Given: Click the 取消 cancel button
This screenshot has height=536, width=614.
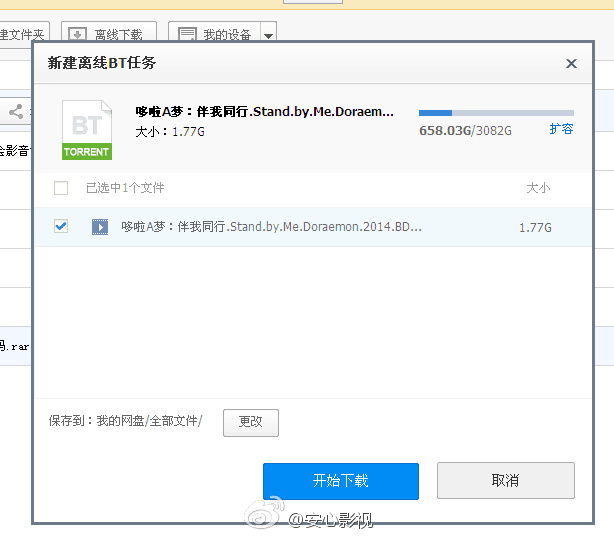Looking at the screenshot, I should [x=506, y=480].
